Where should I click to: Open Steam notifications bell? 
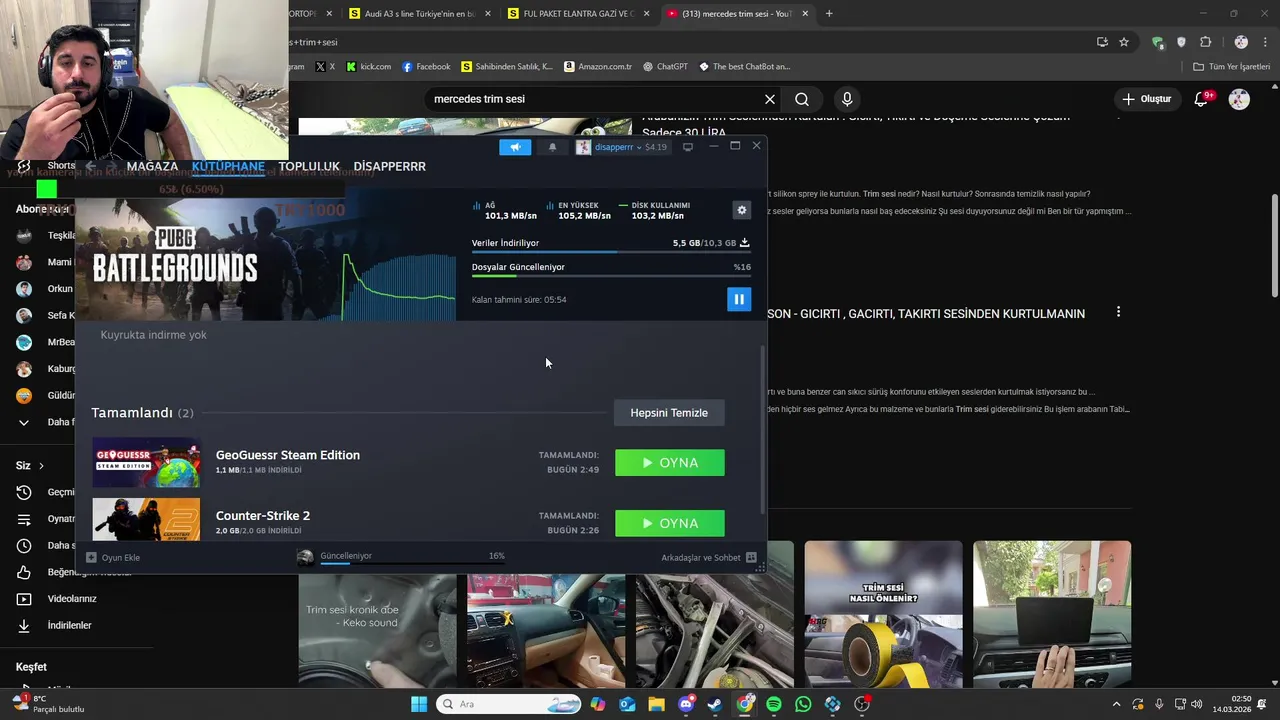(552, 147)
